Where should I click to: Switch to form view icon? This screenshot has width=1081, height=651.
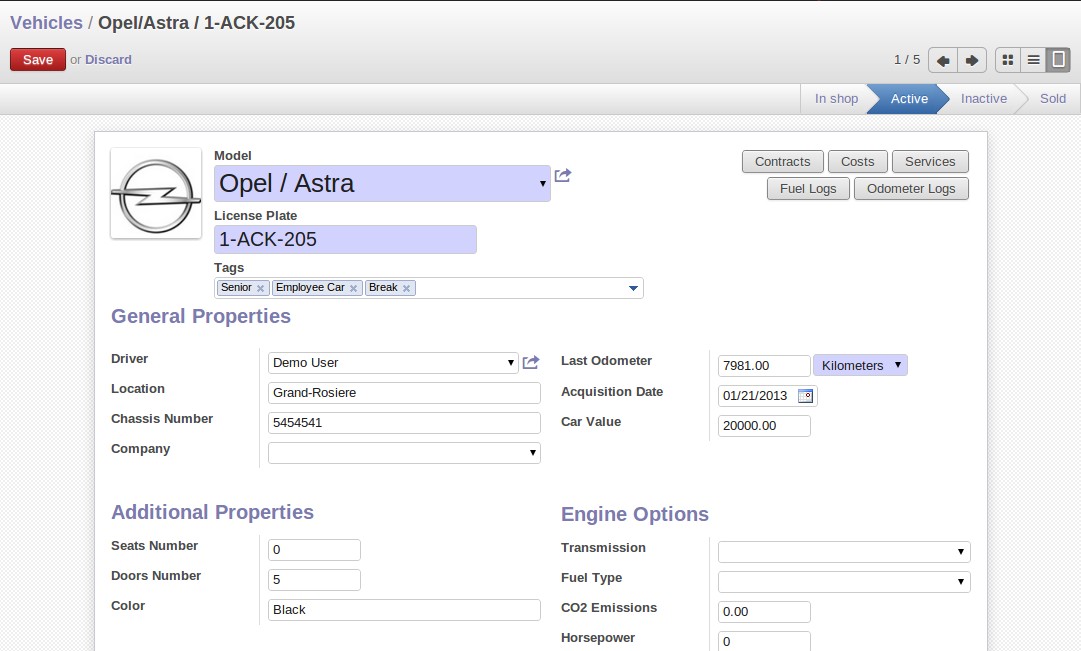coord(1058,60)
